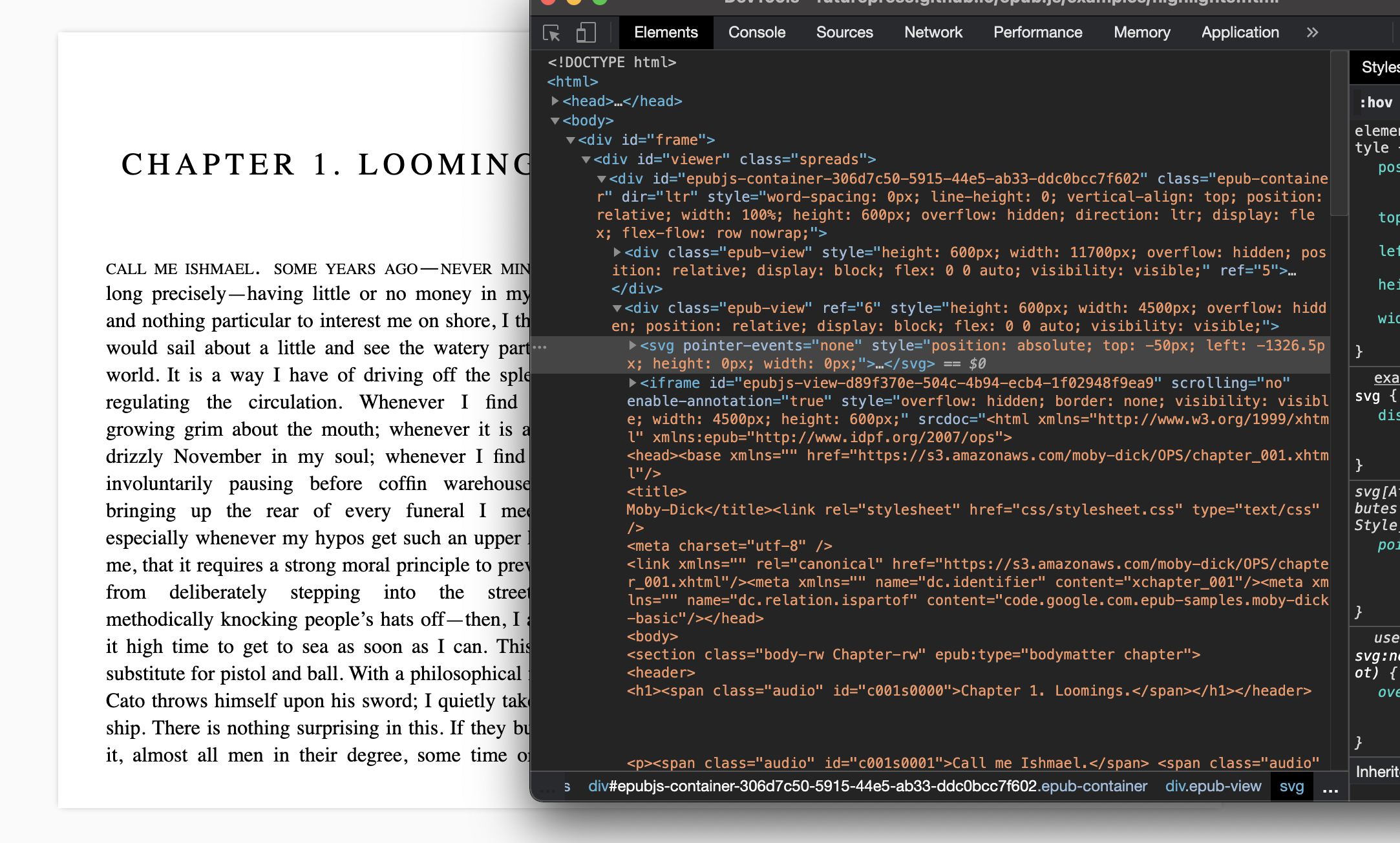
Task: Switch to the Console tab
Action: pos(756,32)
